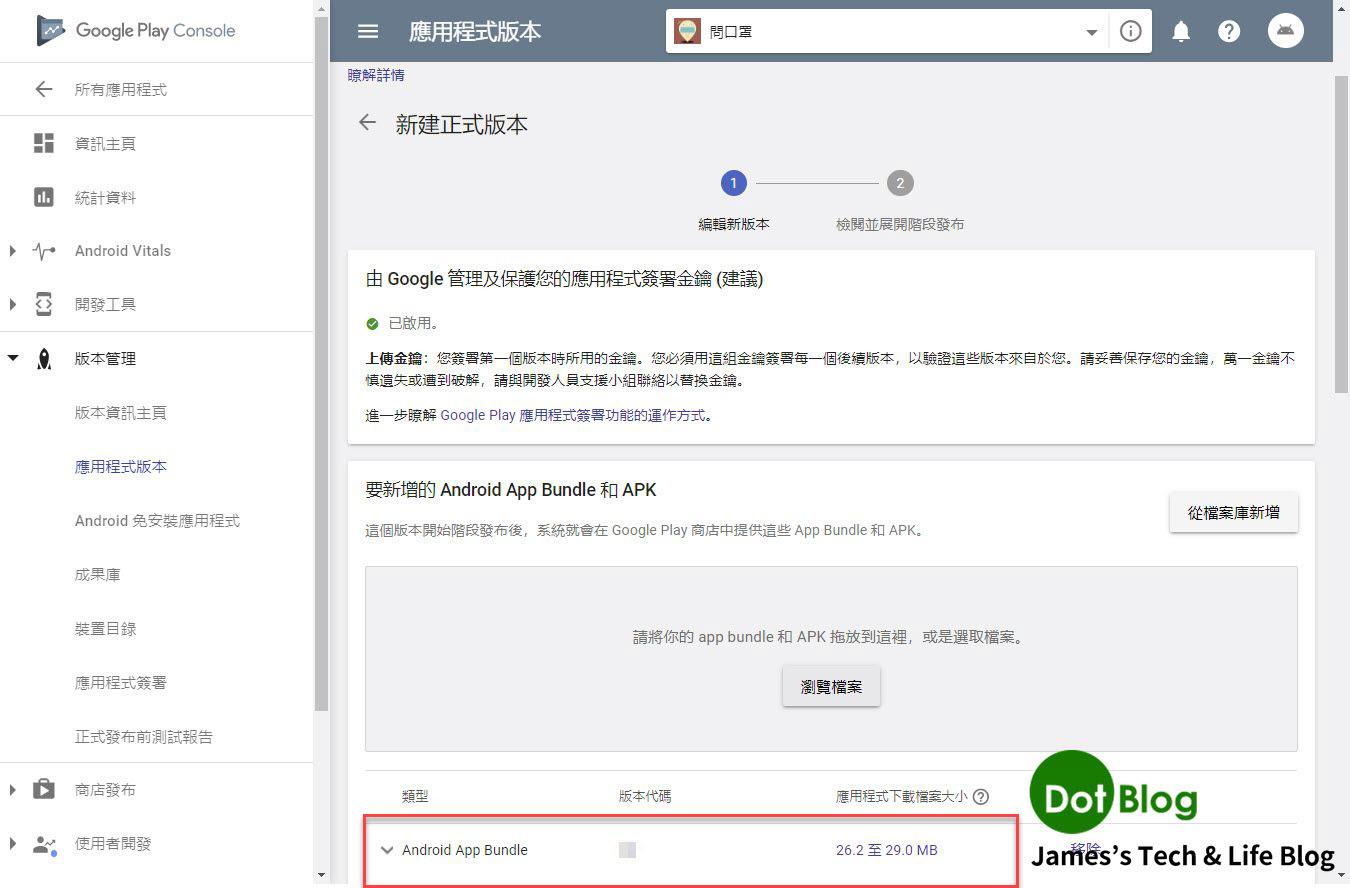Click the help icon beside 應用程式下載檔案大小
Screen dimensions: 1350x888
(x=981, y=797)
